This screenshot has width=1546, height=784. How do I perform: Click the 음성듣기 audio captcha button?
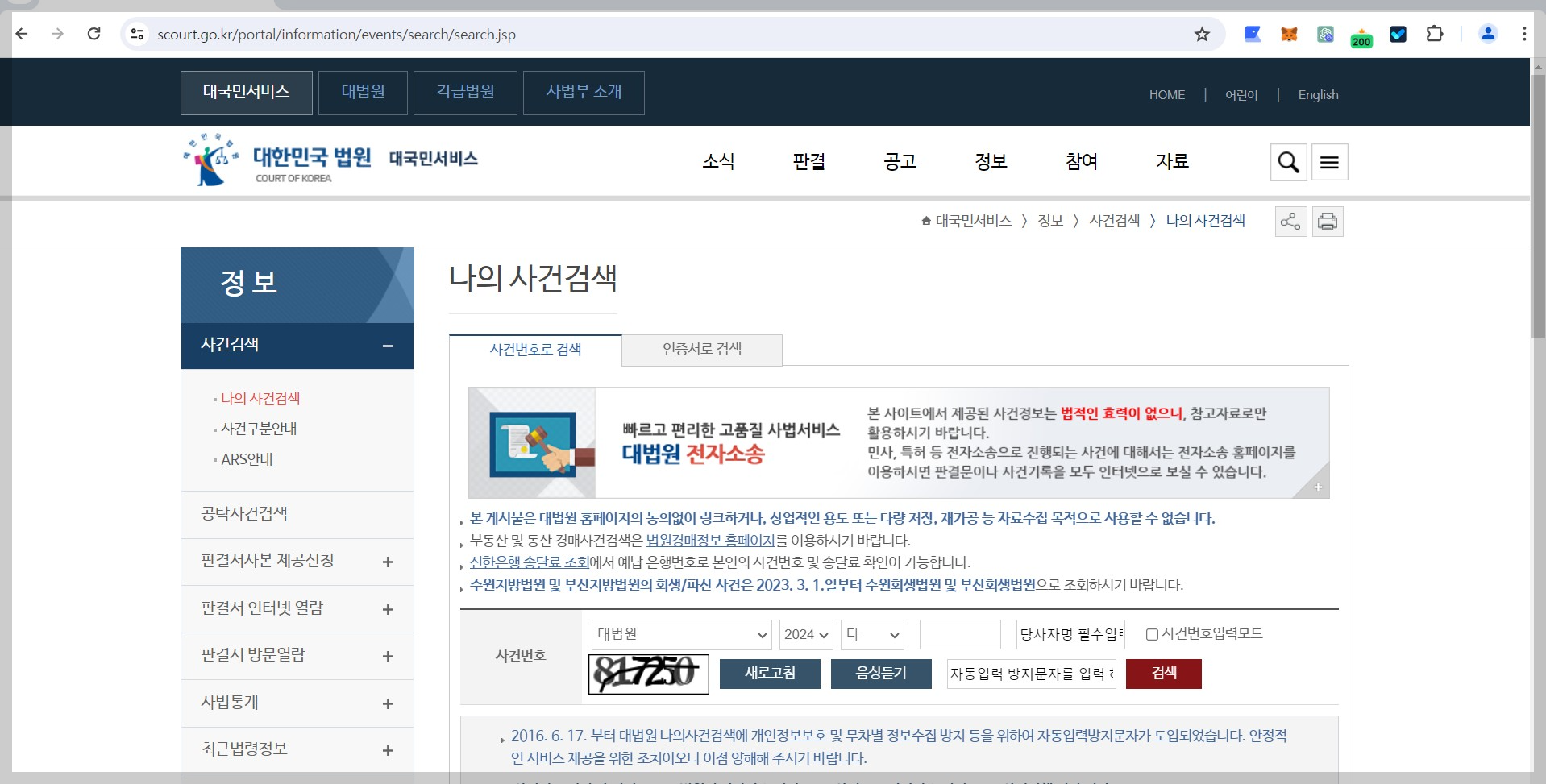[x=881, y=674]
